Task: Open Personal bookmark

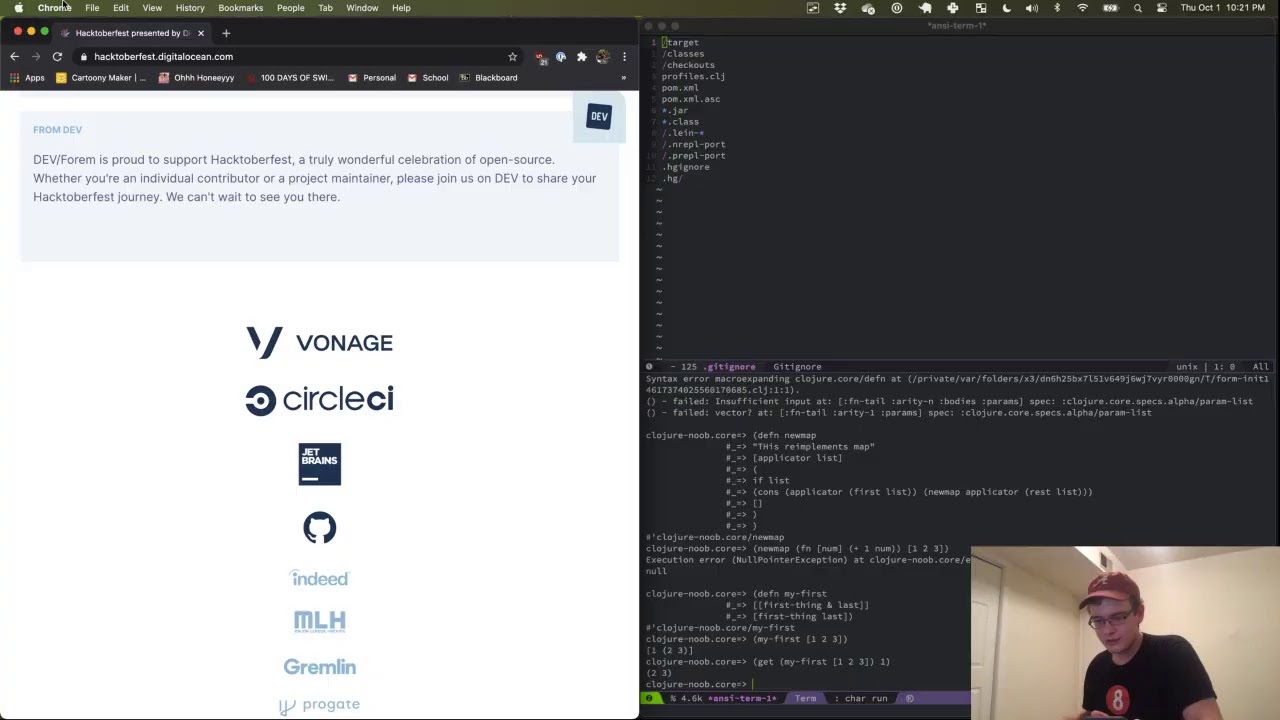Action: coord(372,78)
